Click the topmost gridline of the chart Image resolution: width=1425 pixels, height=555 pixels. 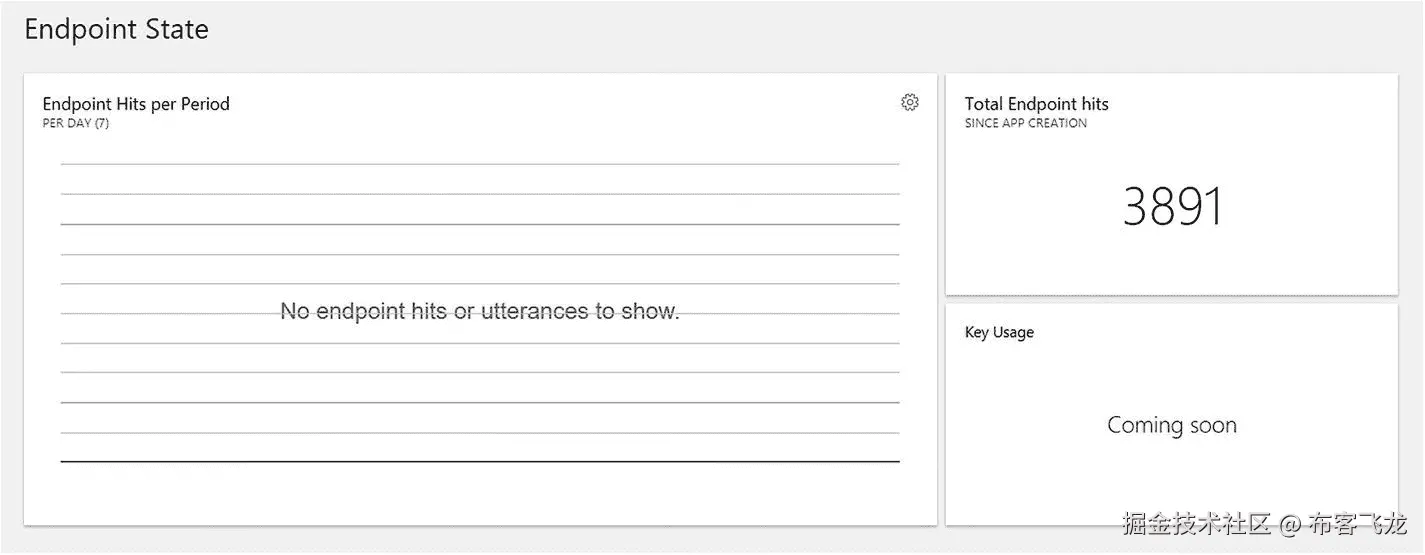click(x=480, y=163)
